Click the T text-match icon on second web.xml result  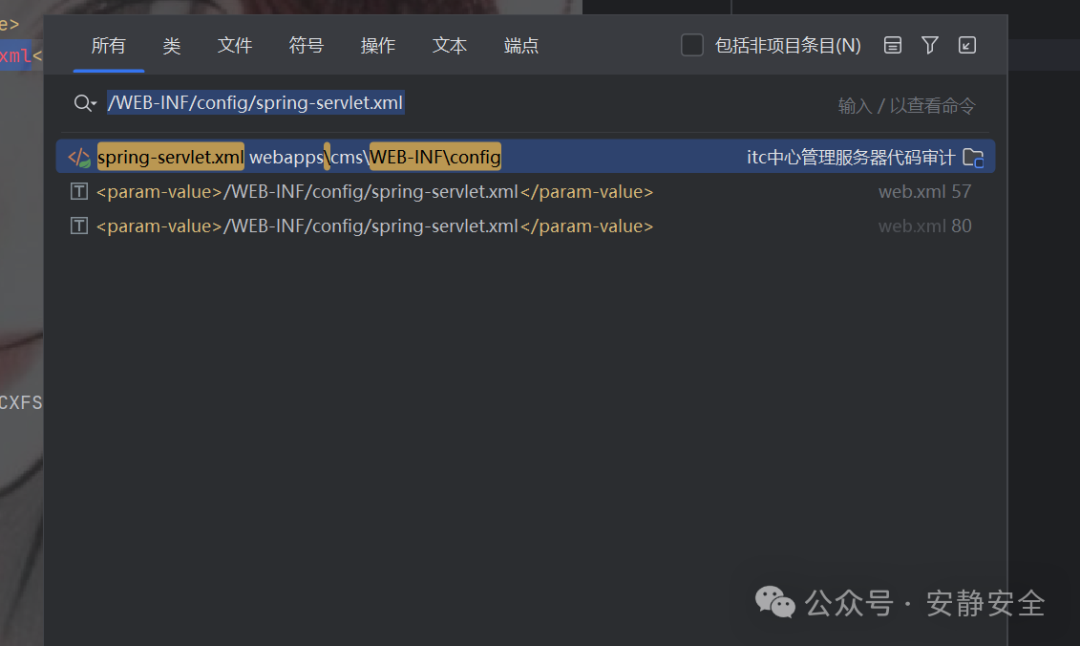tap(79, 225)
